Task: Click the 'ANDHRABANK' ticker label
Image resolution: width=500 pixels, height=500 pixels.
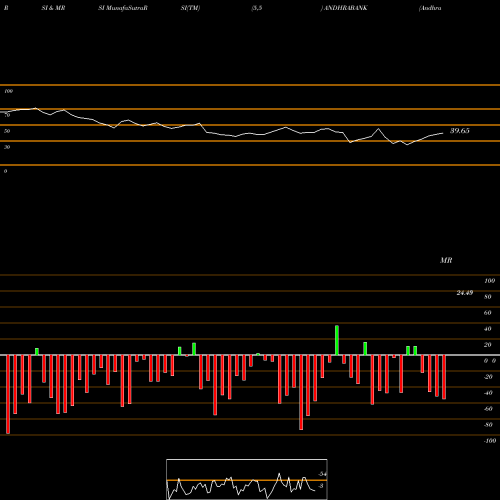Action: click(346, 8)
